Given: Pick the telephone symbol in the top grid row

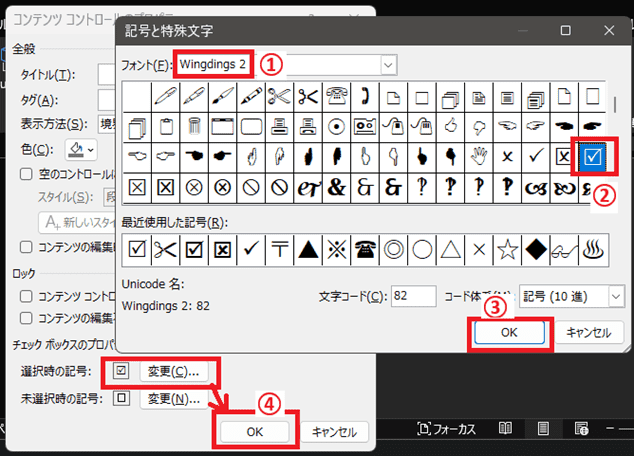Looking at the screenshot, I should tap(337, 97).
